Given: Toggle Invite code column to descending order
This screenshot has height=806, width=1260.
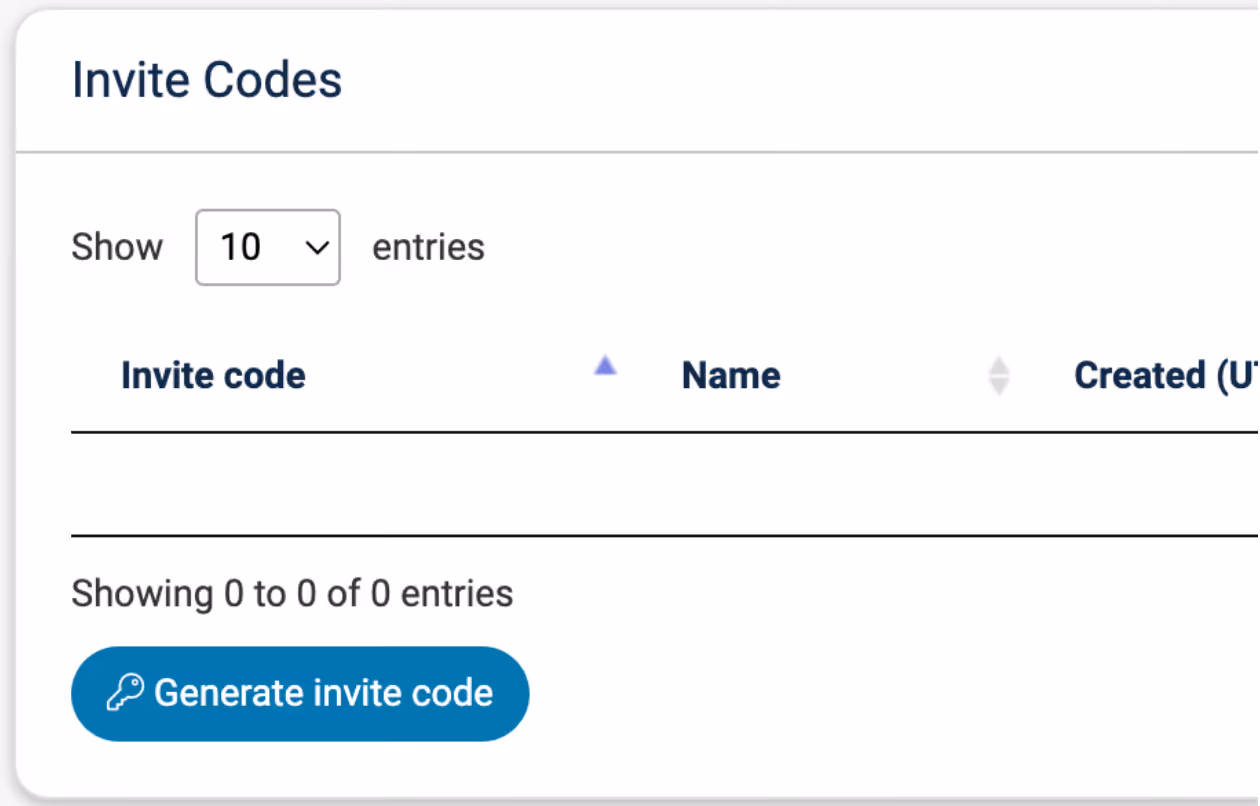Looking at the screenshot, I should 213,375.
